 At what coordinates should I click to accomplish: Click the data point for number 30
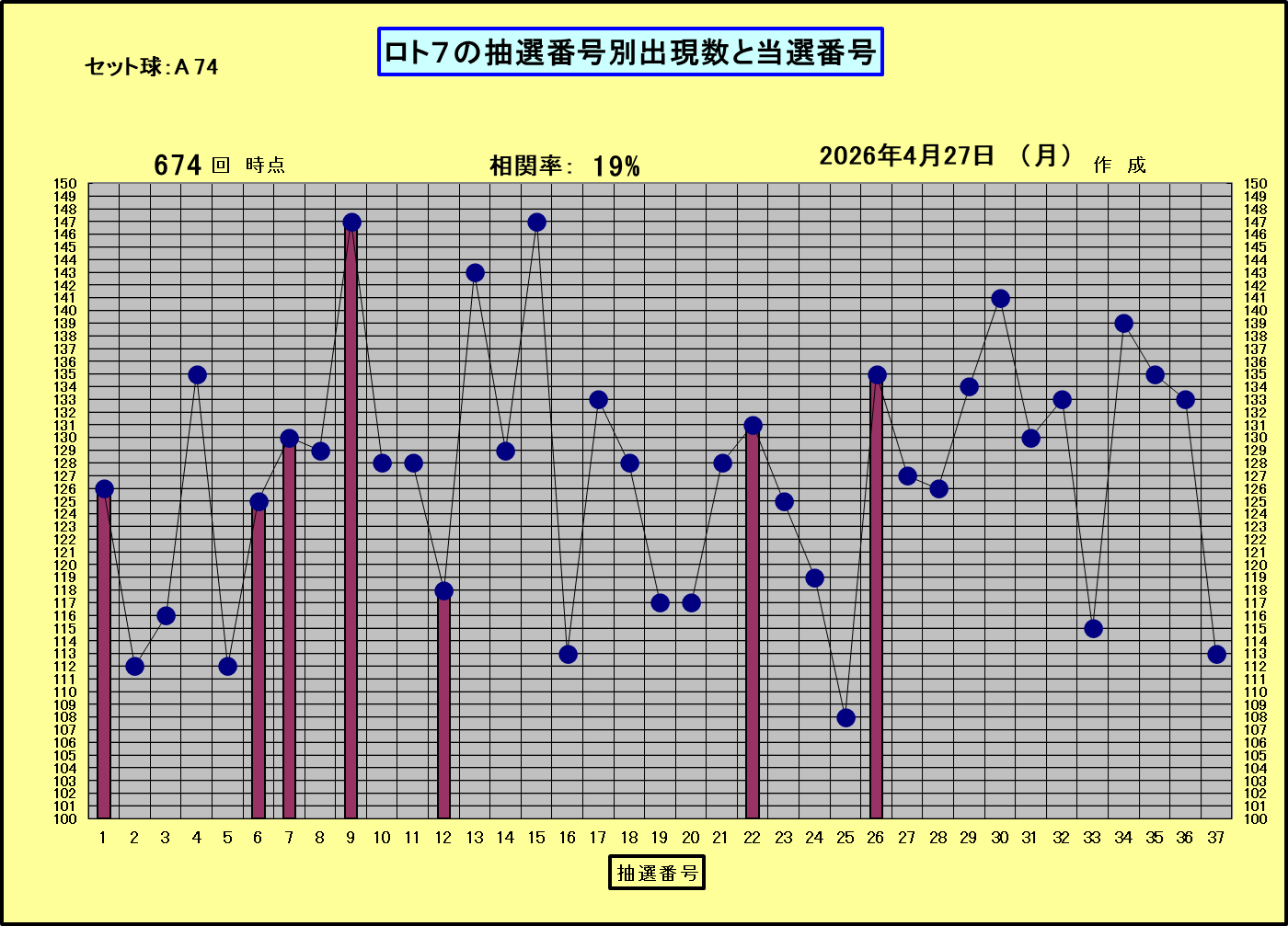pos(1000,299)
